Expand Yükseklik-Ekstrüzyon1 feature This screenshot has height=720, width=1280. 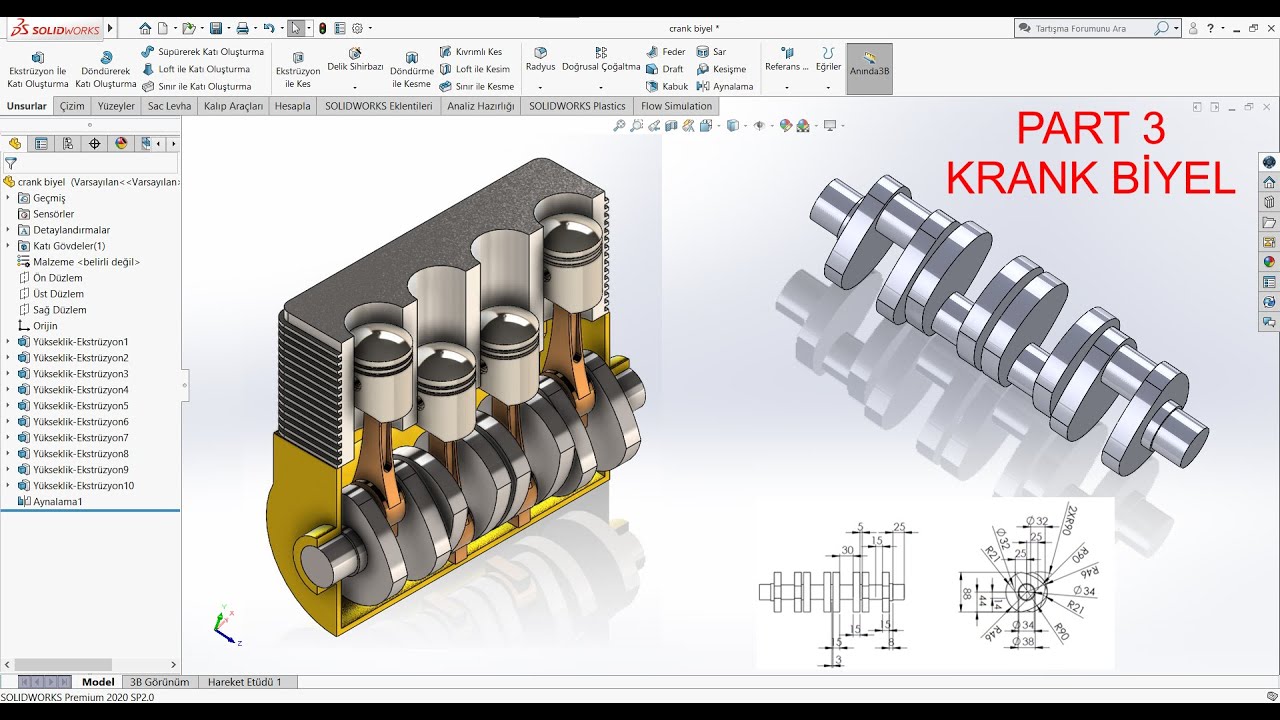click(8, 342)
